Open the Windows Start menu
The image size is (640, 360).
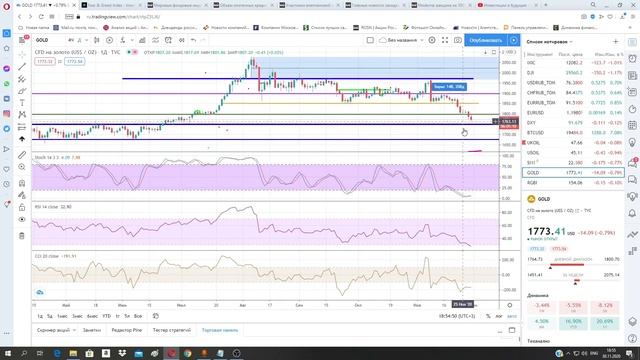[7, 353]
